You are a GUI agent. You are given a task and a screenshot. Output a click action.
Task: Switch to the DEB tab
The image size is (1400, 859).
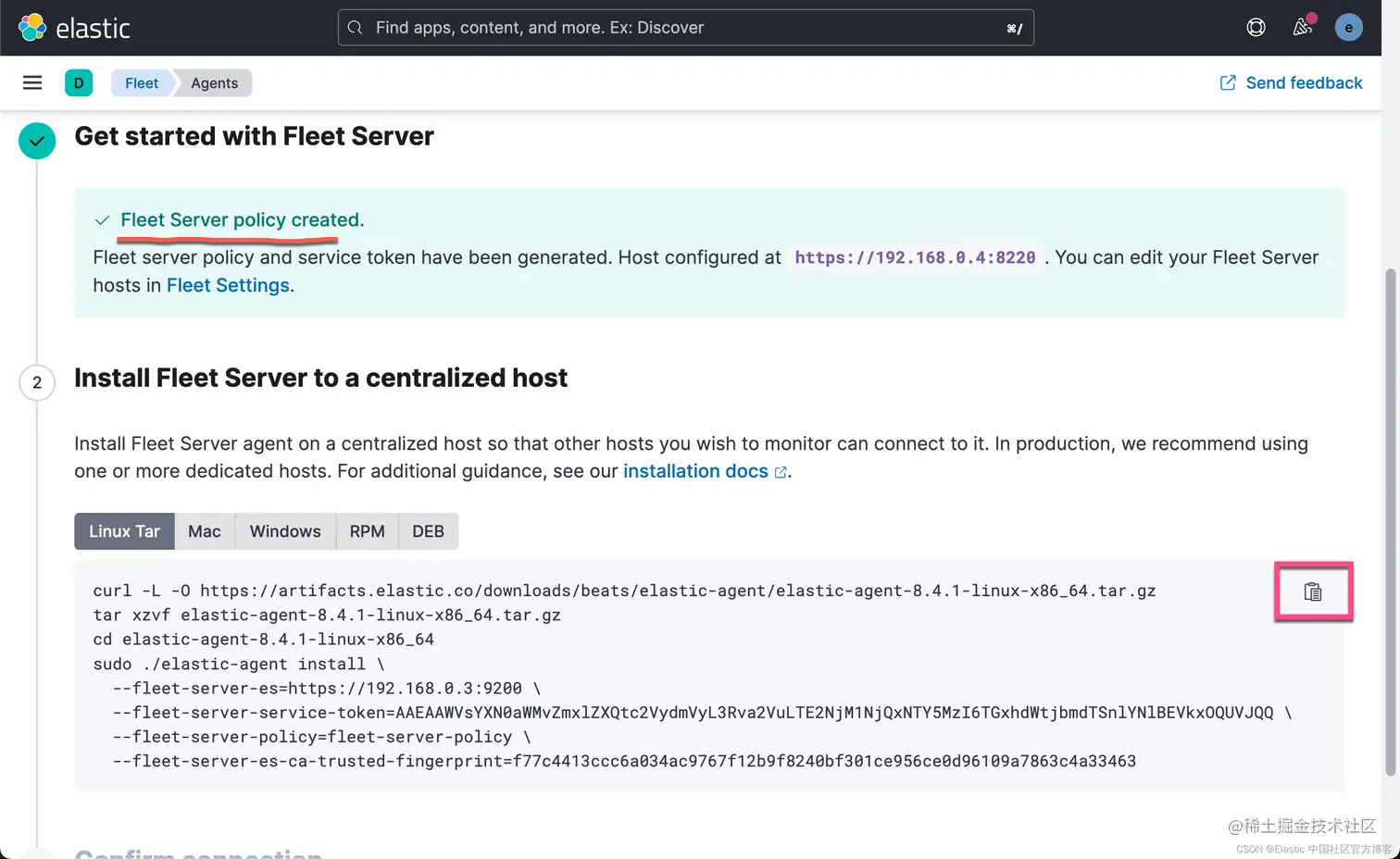(x=428, y=531)
